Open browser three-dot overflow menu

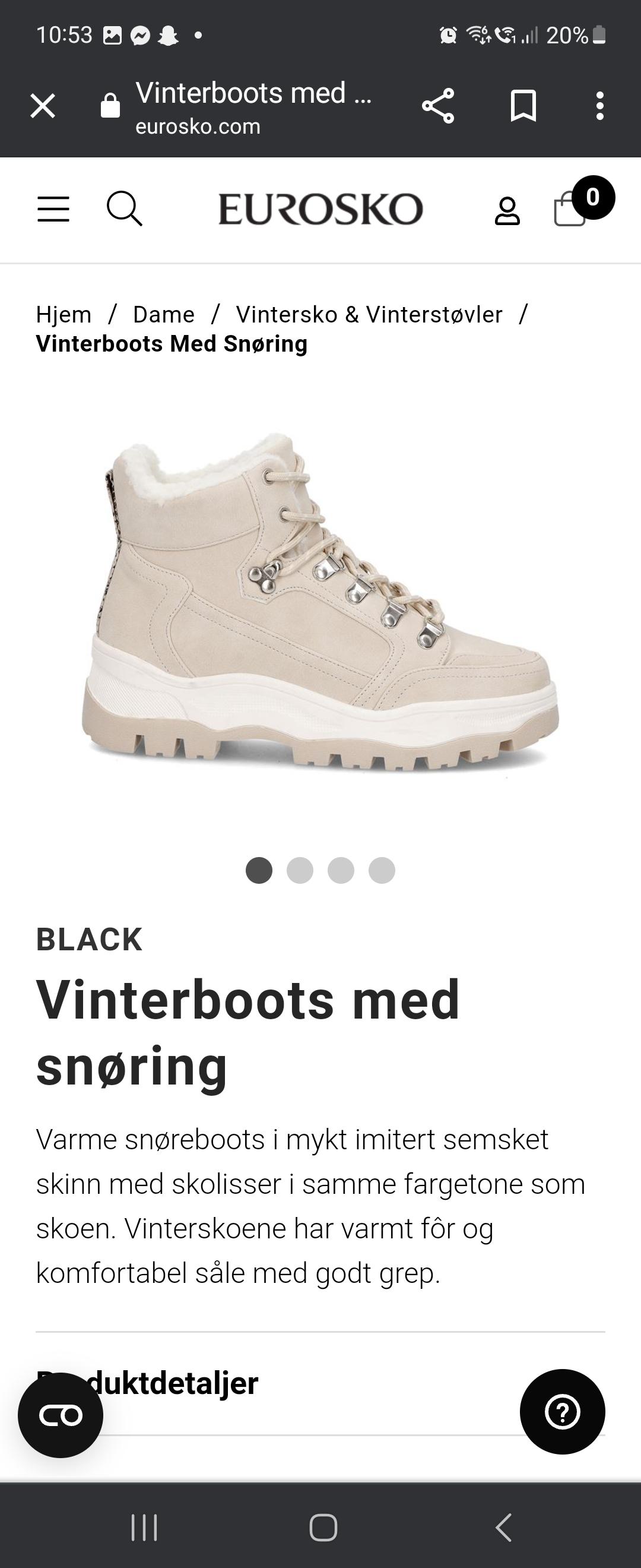pyautogui.click(x=599, y=106)
